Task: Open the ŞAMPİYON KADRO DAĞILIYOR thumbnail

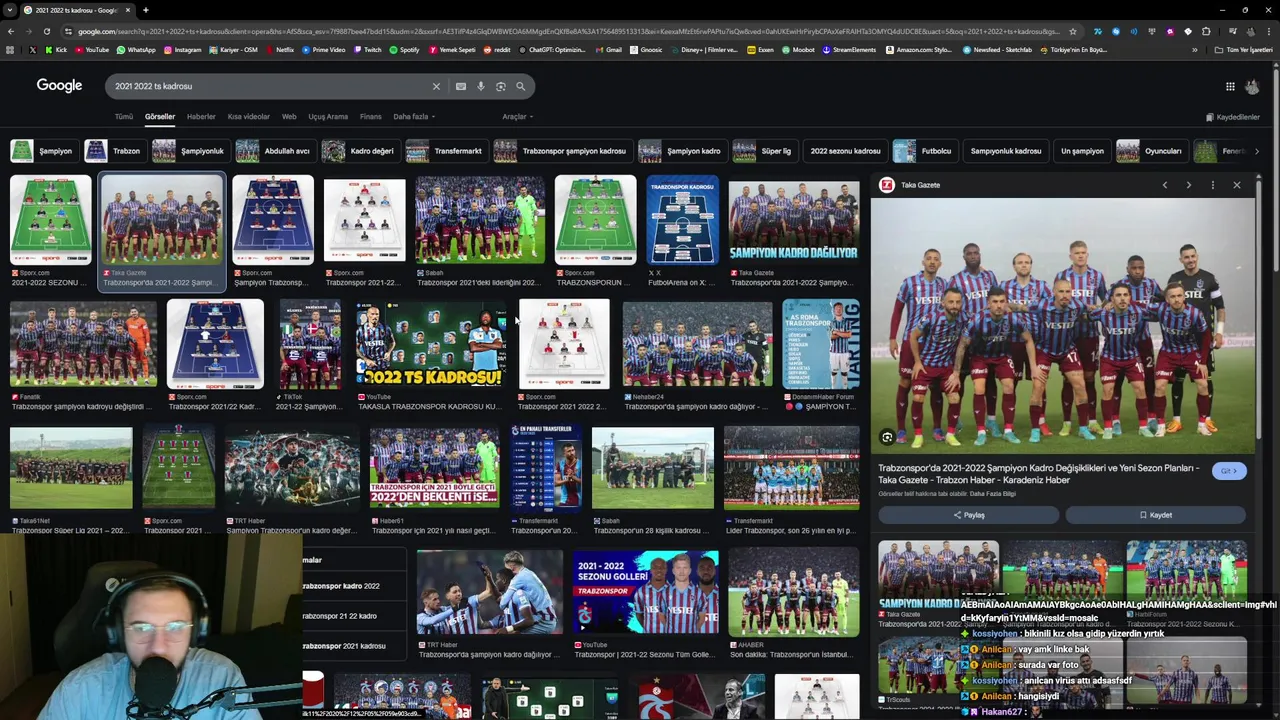Action: coord(794,220)
